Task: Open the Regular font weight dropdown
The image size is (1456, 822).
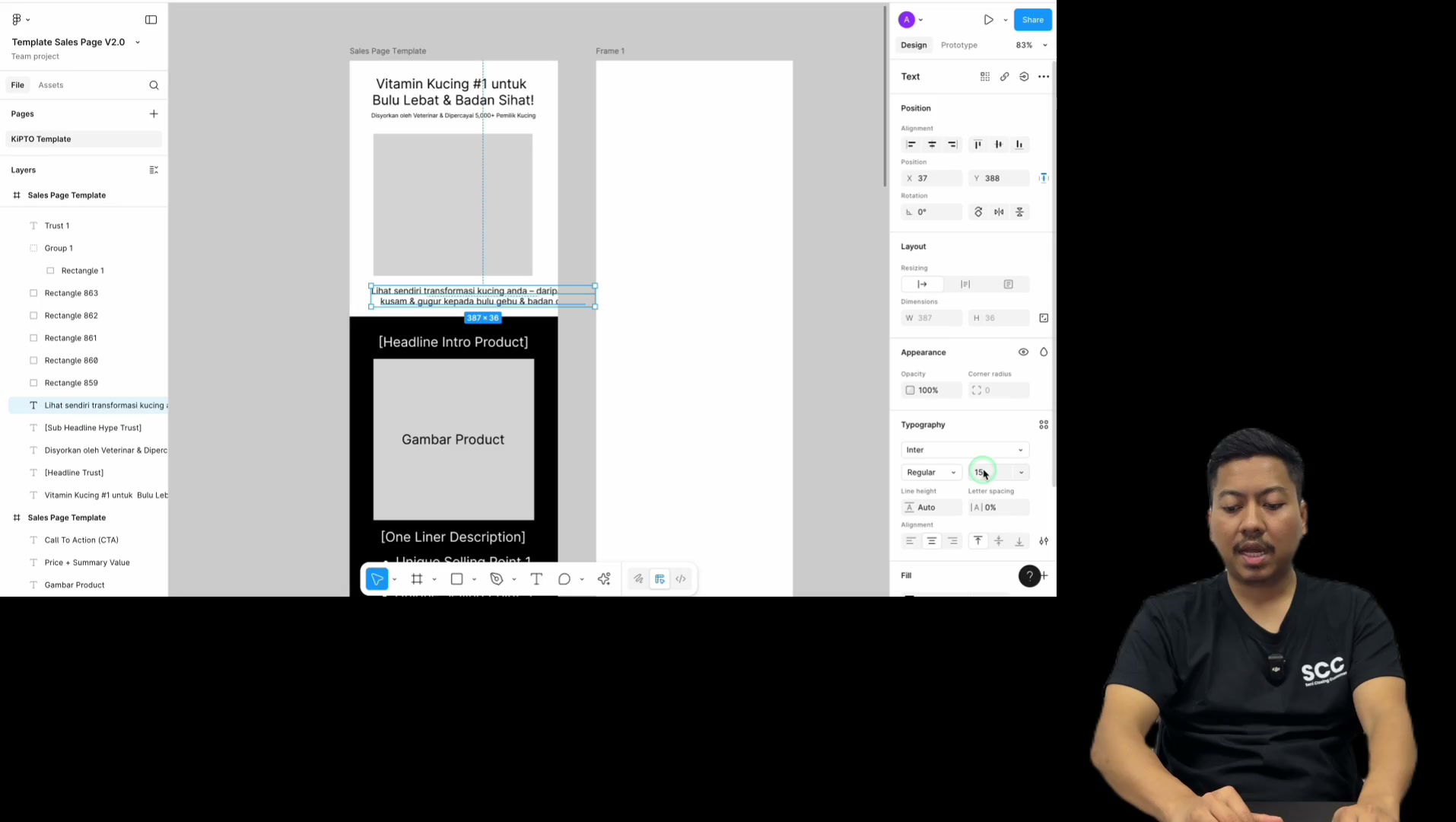Action: click(931, 473)
